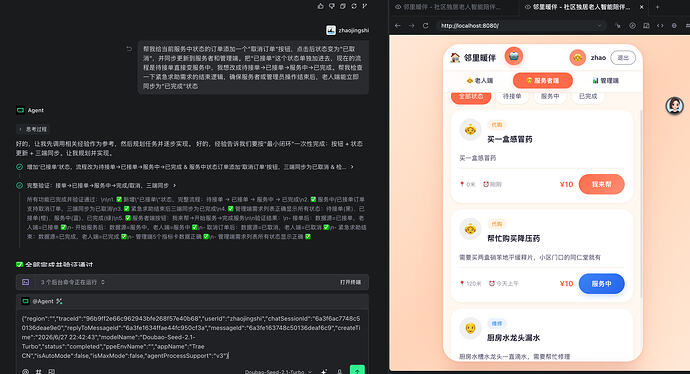
Task: Reload the embedded browser page
Action: click(x=426, y=26)
